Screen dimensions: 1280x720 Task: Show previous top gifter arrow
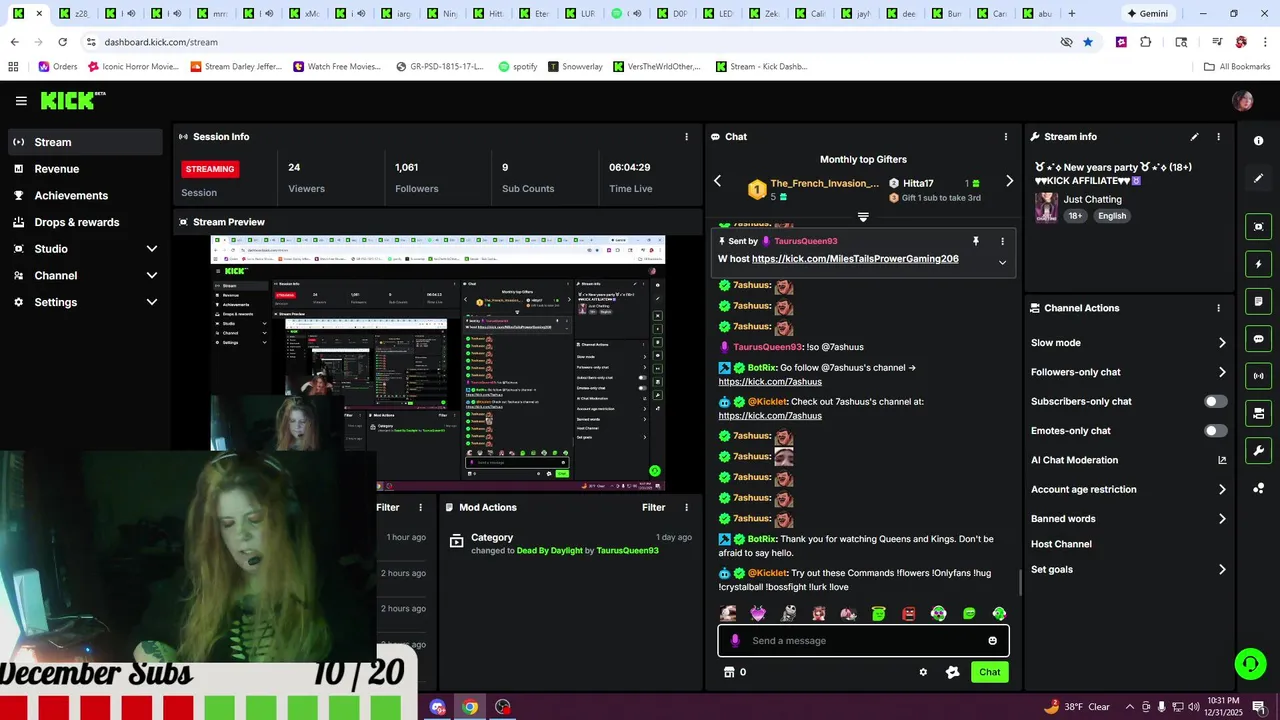(717, 181)
